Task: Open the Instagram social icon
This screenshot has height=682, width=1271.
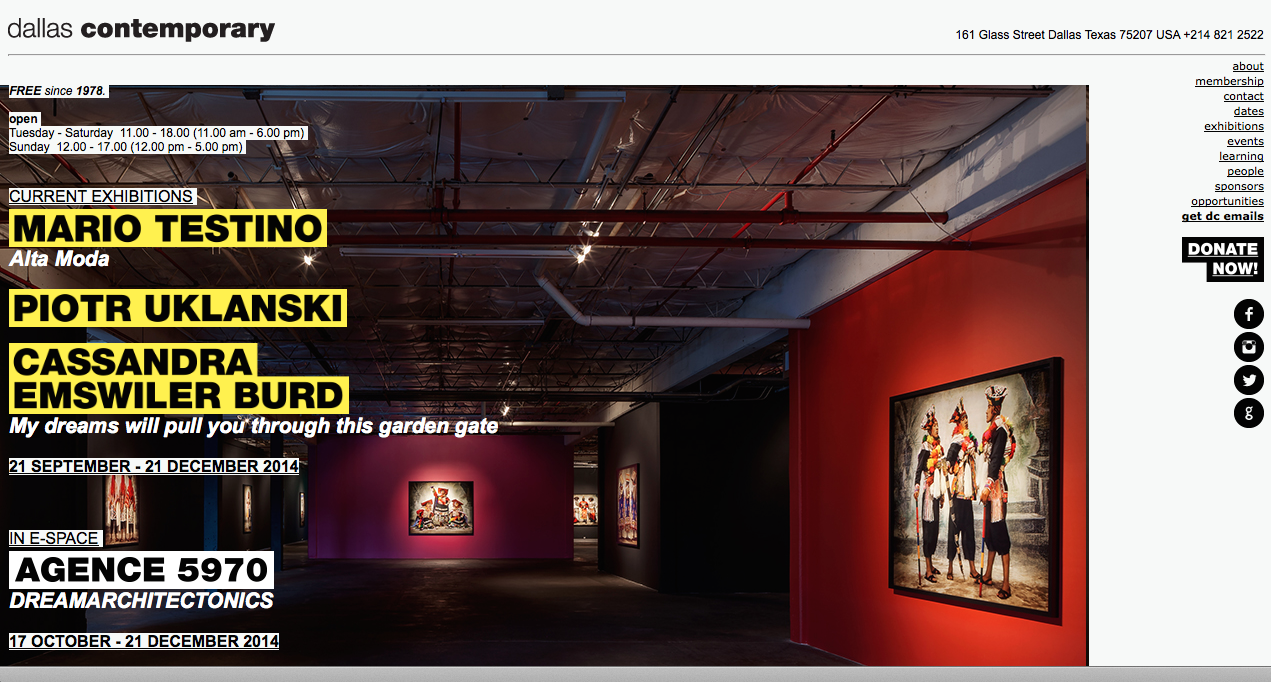Action: 1248,347
